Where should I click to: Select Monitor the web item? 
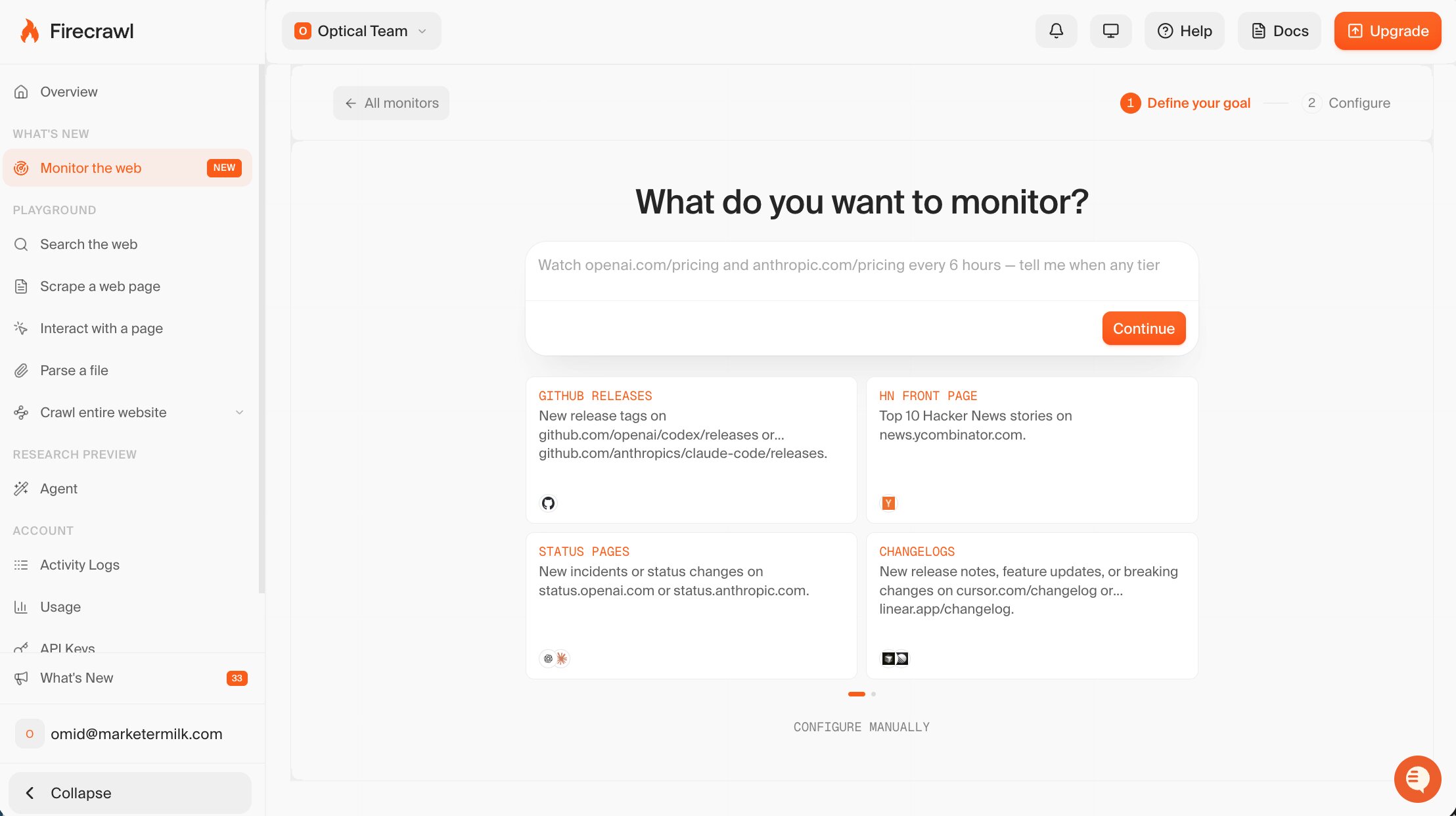tap(127, 168)
